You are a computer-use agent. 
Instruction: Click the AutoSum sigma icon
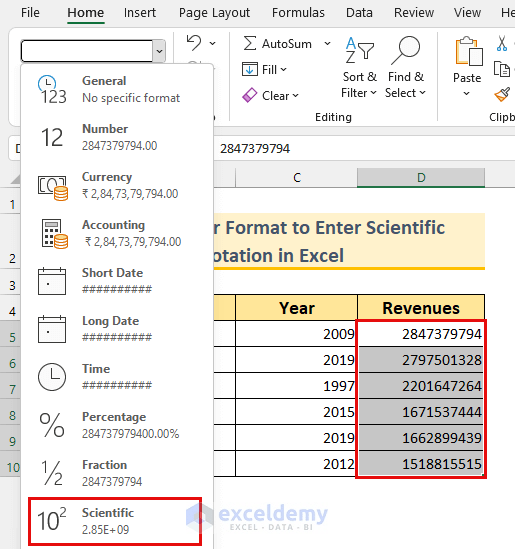(250, 43)
